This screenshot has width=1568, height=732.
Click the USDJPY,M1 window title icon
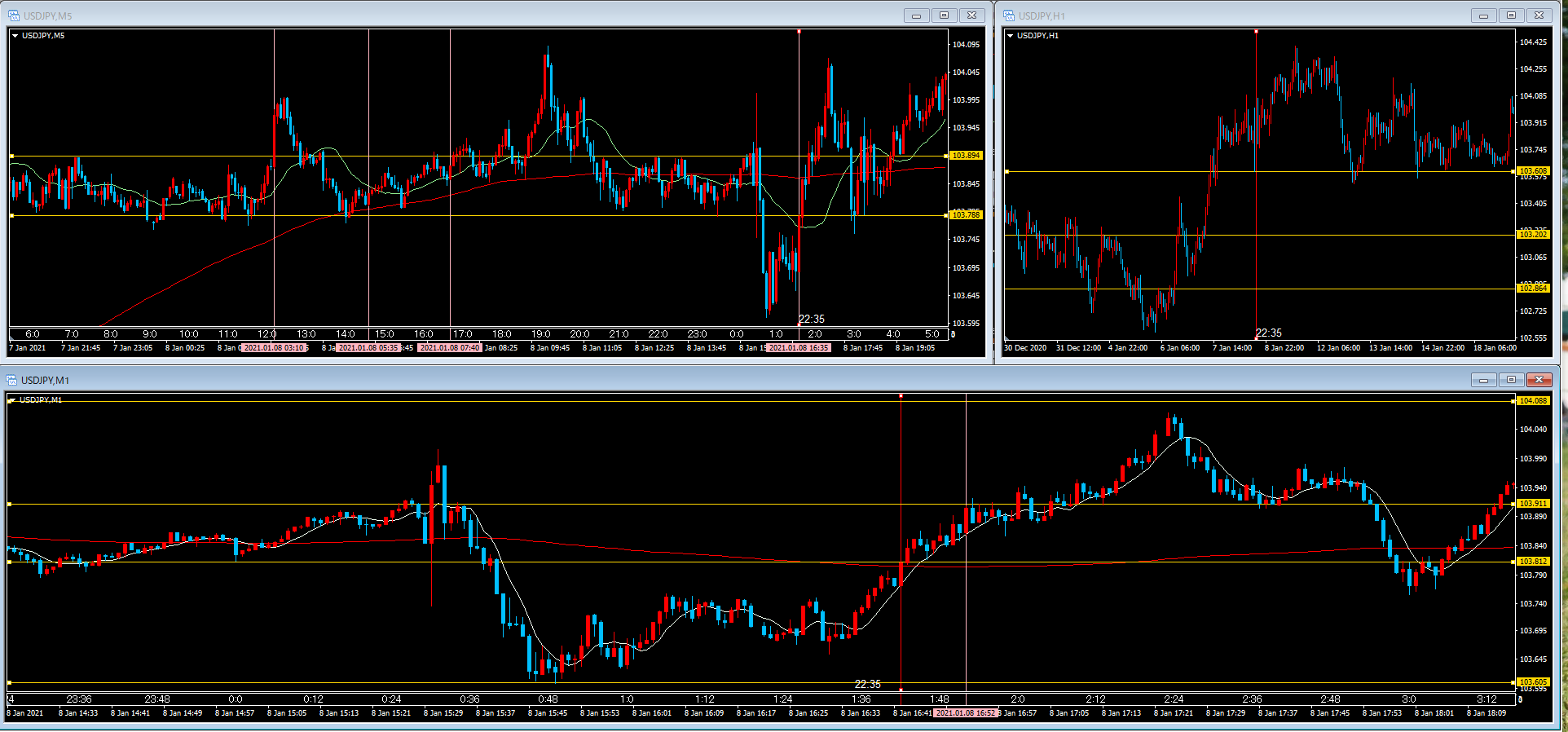[x=12, y=380]
